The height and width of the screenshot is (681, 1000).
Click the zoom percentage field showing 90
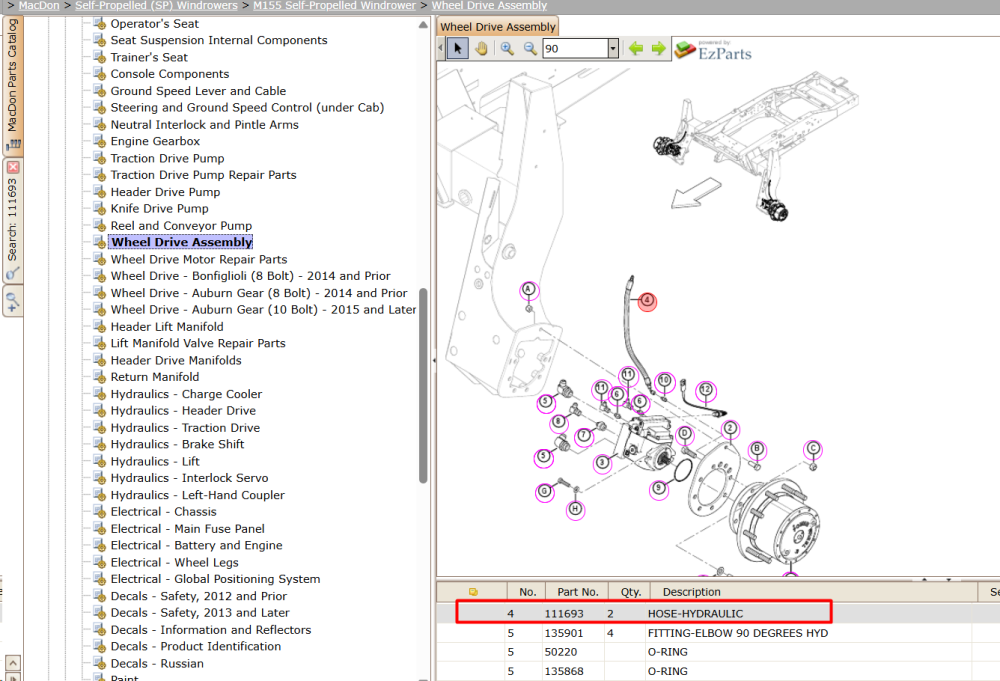click(575, 48)
